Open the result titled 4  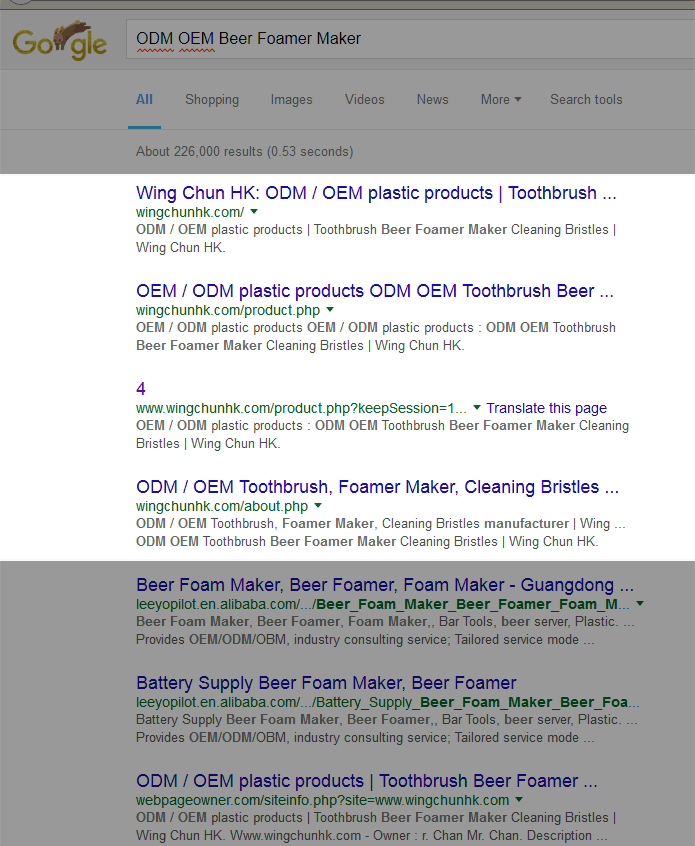point(141,389)
